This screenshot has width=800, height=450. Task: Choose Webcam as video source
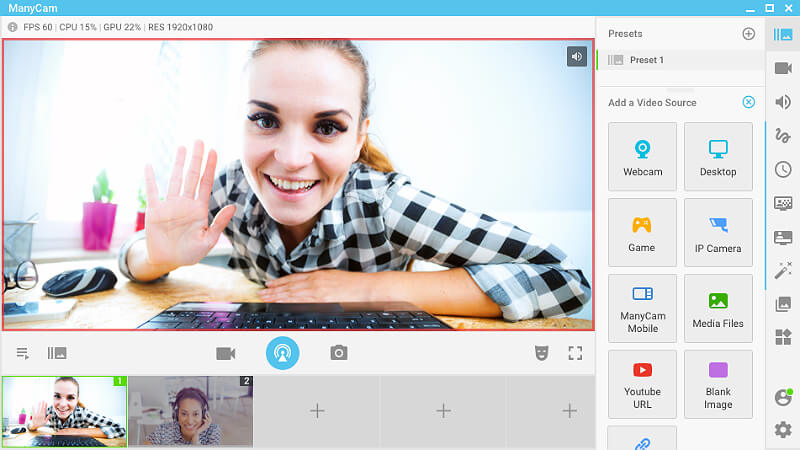click(642, 157)
